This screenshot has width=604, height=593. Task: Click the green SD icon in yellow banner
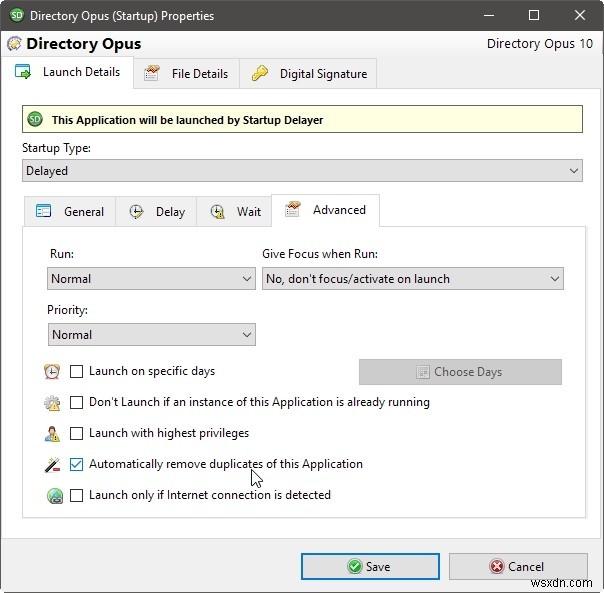[x=35, y=119]
